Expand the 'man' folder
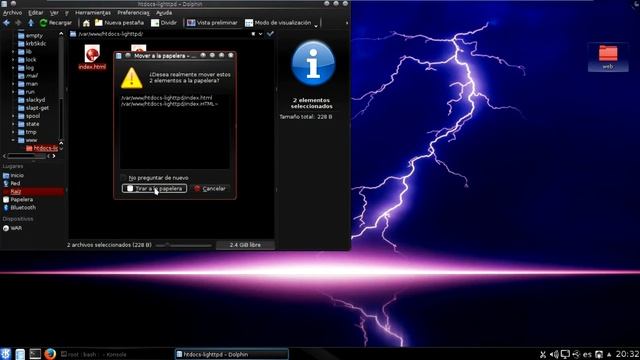The image size is (640, 360). click(13, 84)
